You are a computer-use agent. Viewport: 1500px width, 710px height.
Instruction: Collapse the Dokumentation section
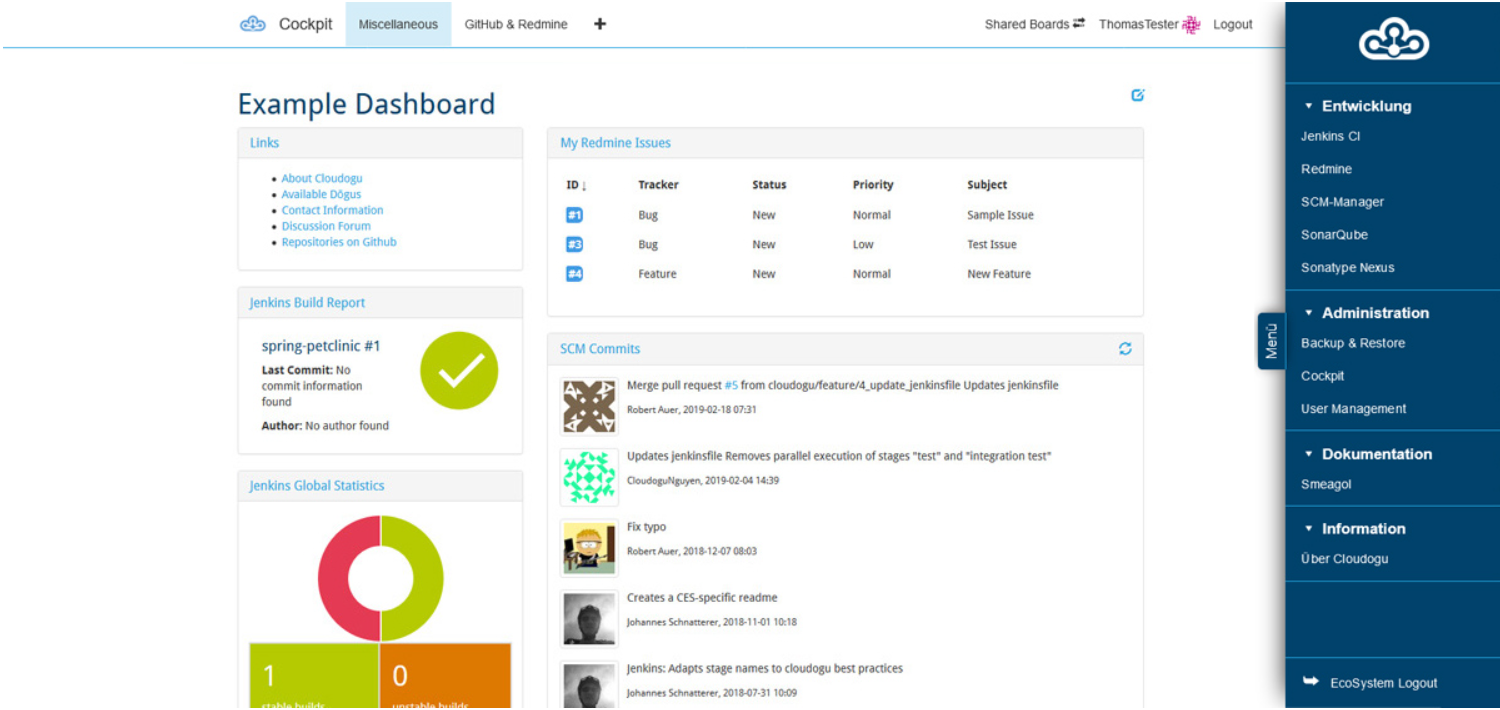(1307, 454)
